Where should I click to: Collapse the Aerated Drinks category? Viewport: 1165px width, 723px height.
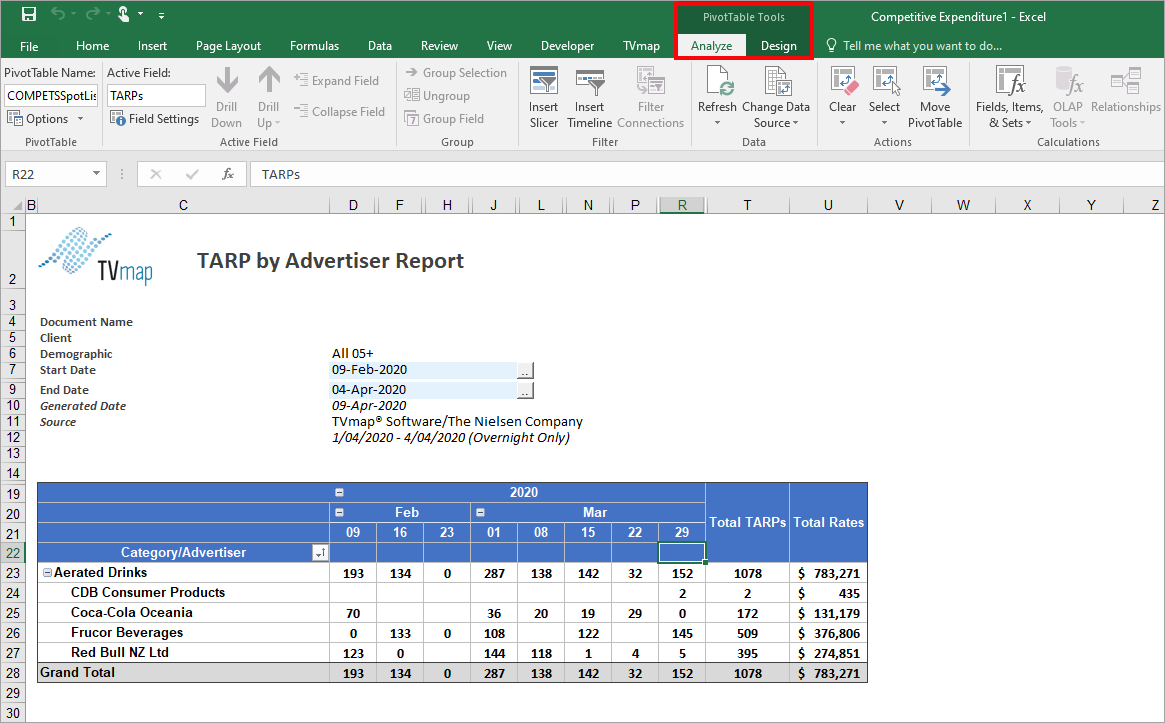[x=48, y=573]
